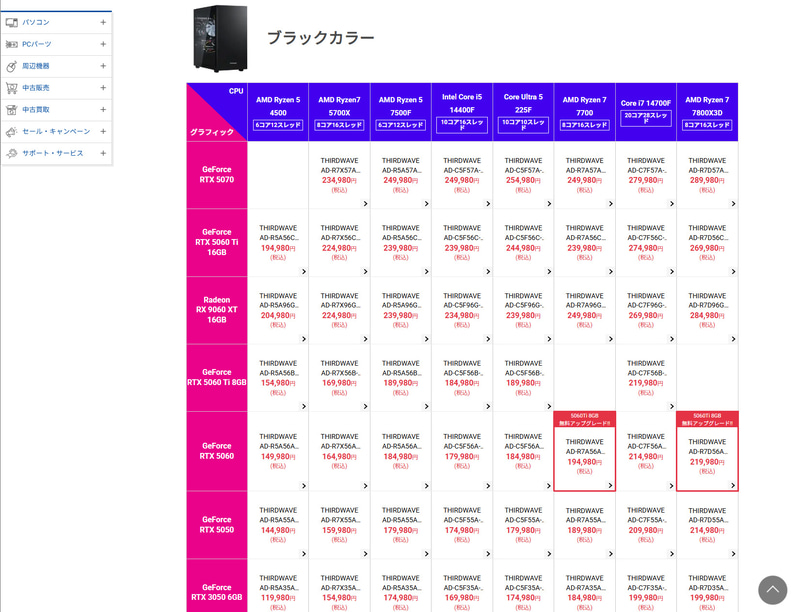This screenshot has height=612, width=800.
Task: Open the 289,980円 RTX 5070 7800X3D model
Action: pyautogui.click(x=707, y=175)
